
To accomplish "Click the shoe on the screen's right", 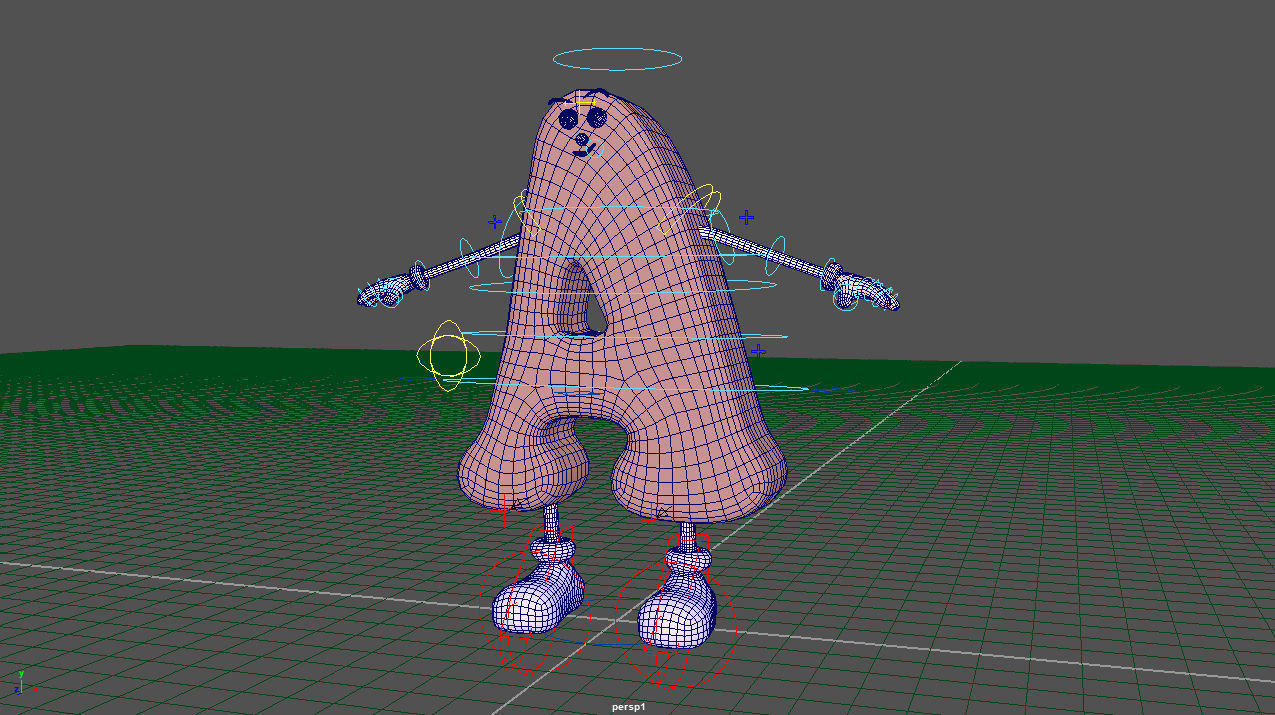I will pyautogui.click(x=677, y=611).
